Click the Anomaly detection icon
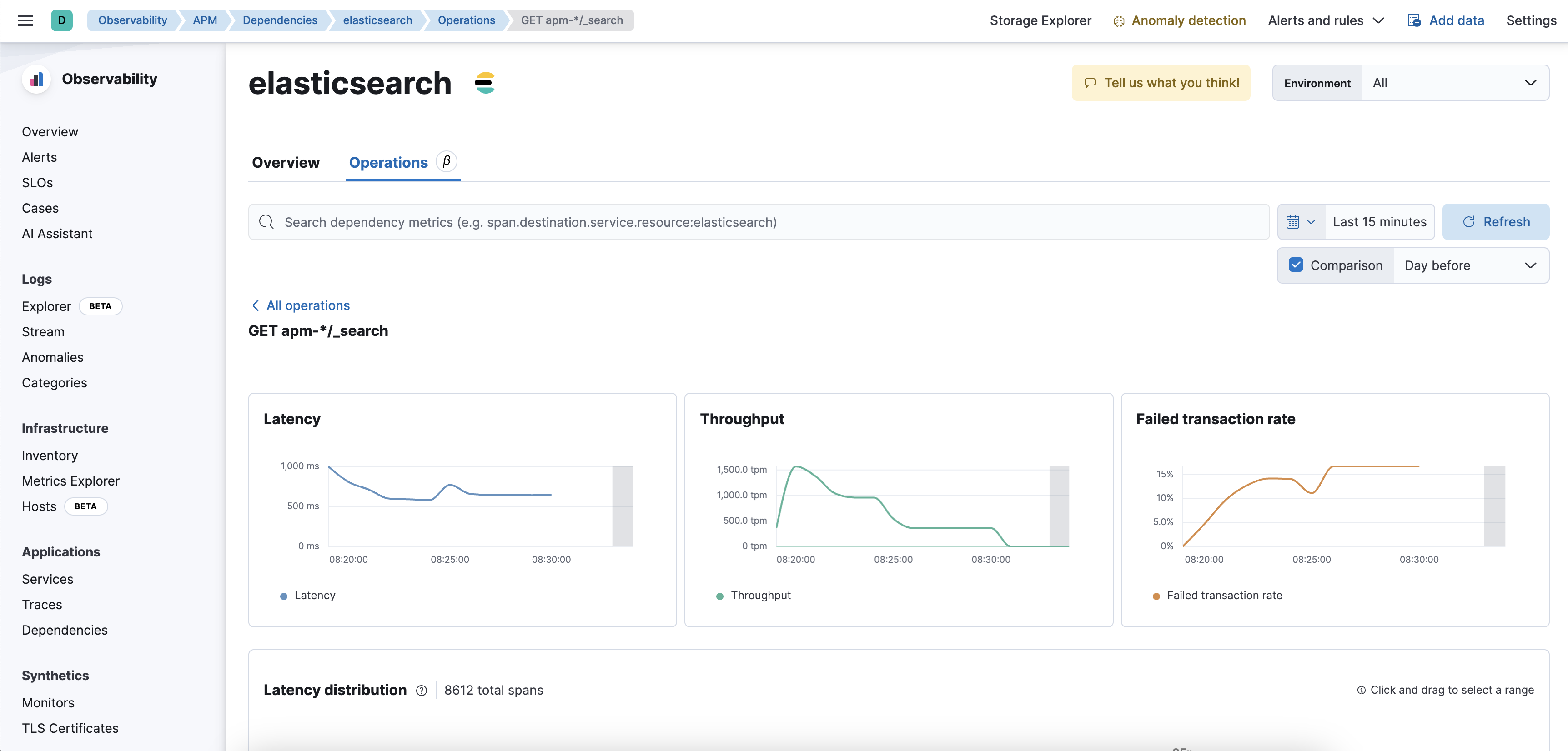Viewport: 1568px width, 751px height. 1119,21
